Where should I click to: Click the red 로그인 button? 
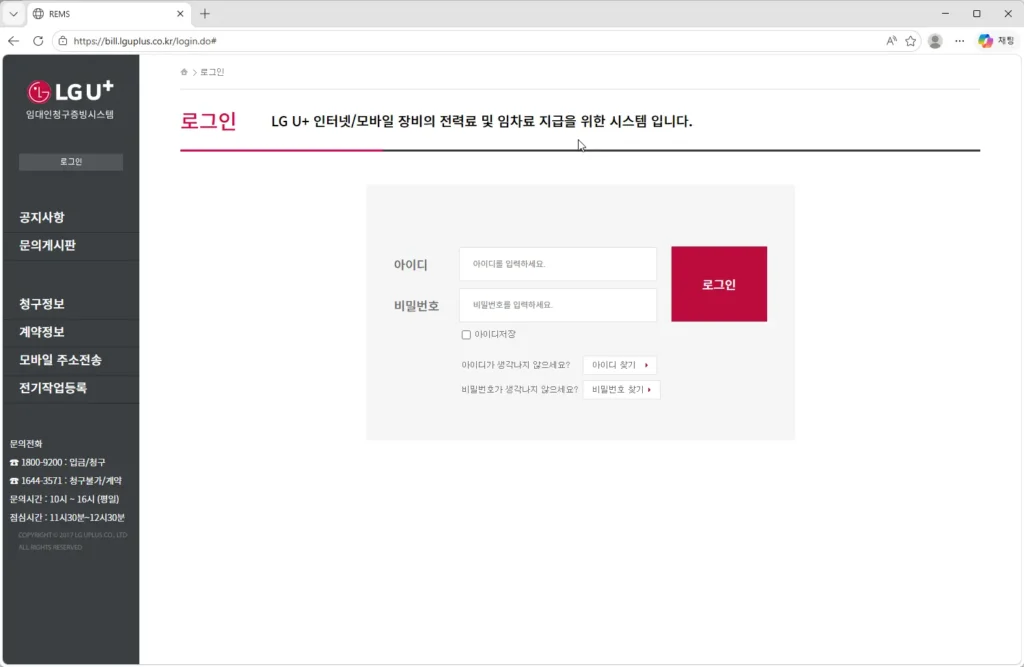tap(719, 284)
